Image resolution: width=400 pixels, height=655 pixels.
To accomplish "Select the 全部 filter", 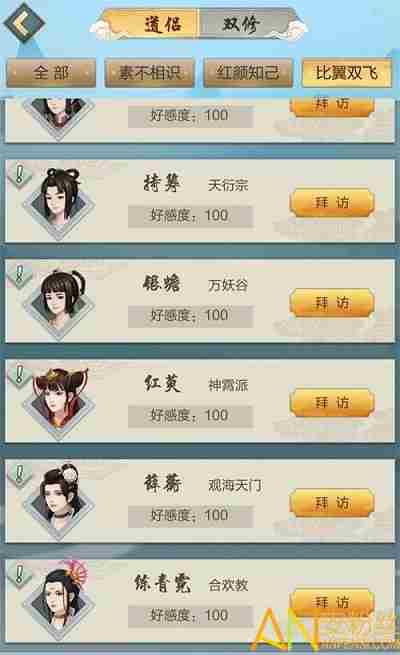I will (x=51, y=73).
